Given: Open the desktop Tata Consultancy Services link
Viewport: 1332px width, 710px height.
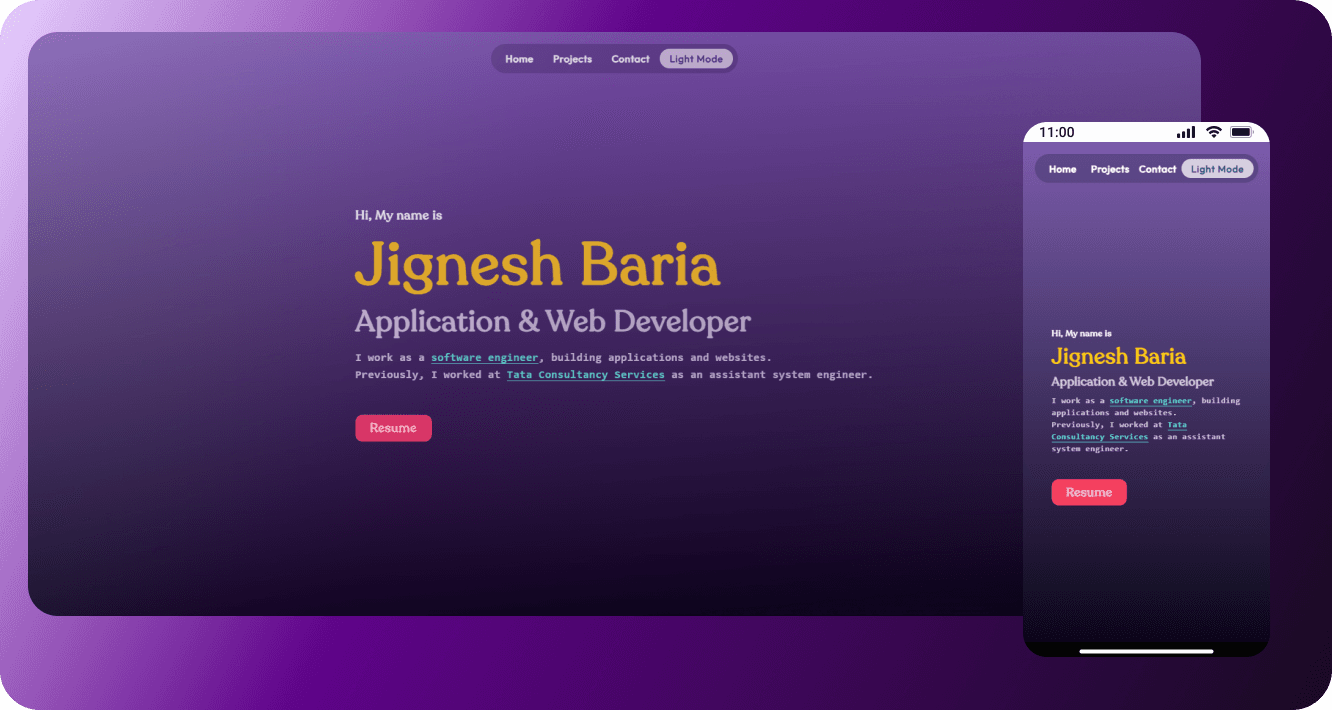Looking at the screenshot, I should [585, 375].
